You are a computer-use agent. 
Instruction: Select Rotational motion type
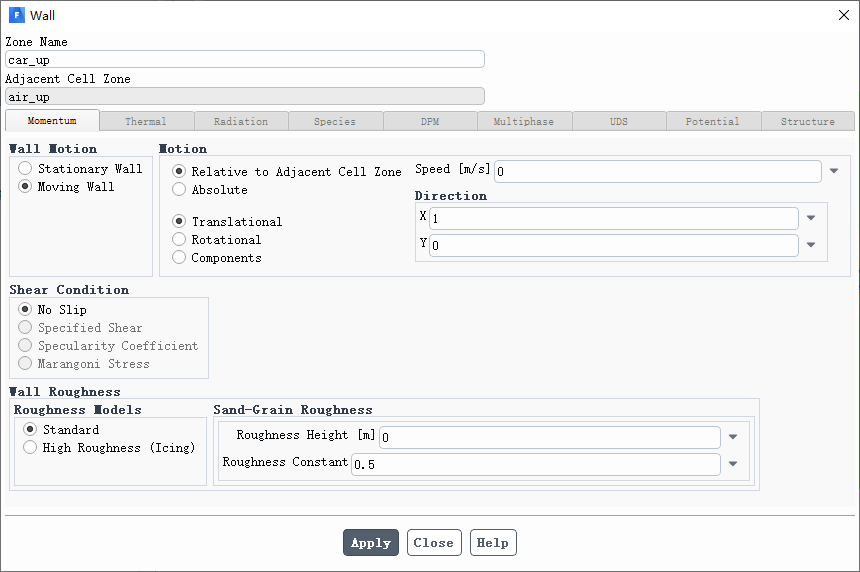point(179,240)
